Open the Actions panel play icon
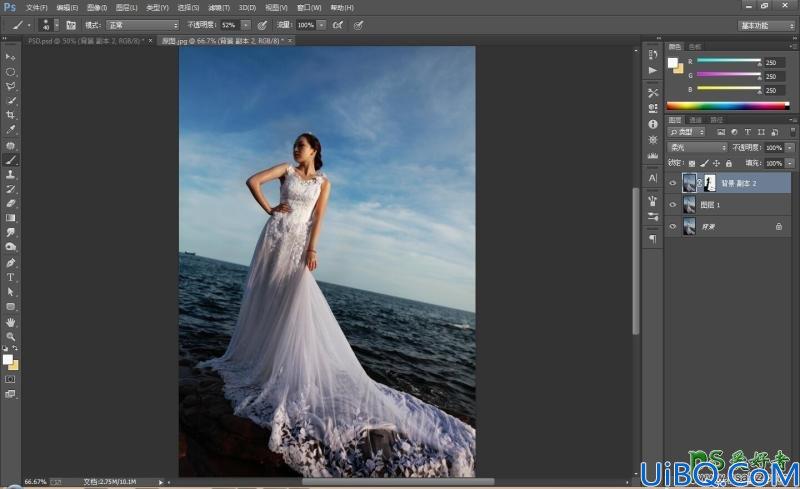Screen dimensions: 800x489 (653, 70)
